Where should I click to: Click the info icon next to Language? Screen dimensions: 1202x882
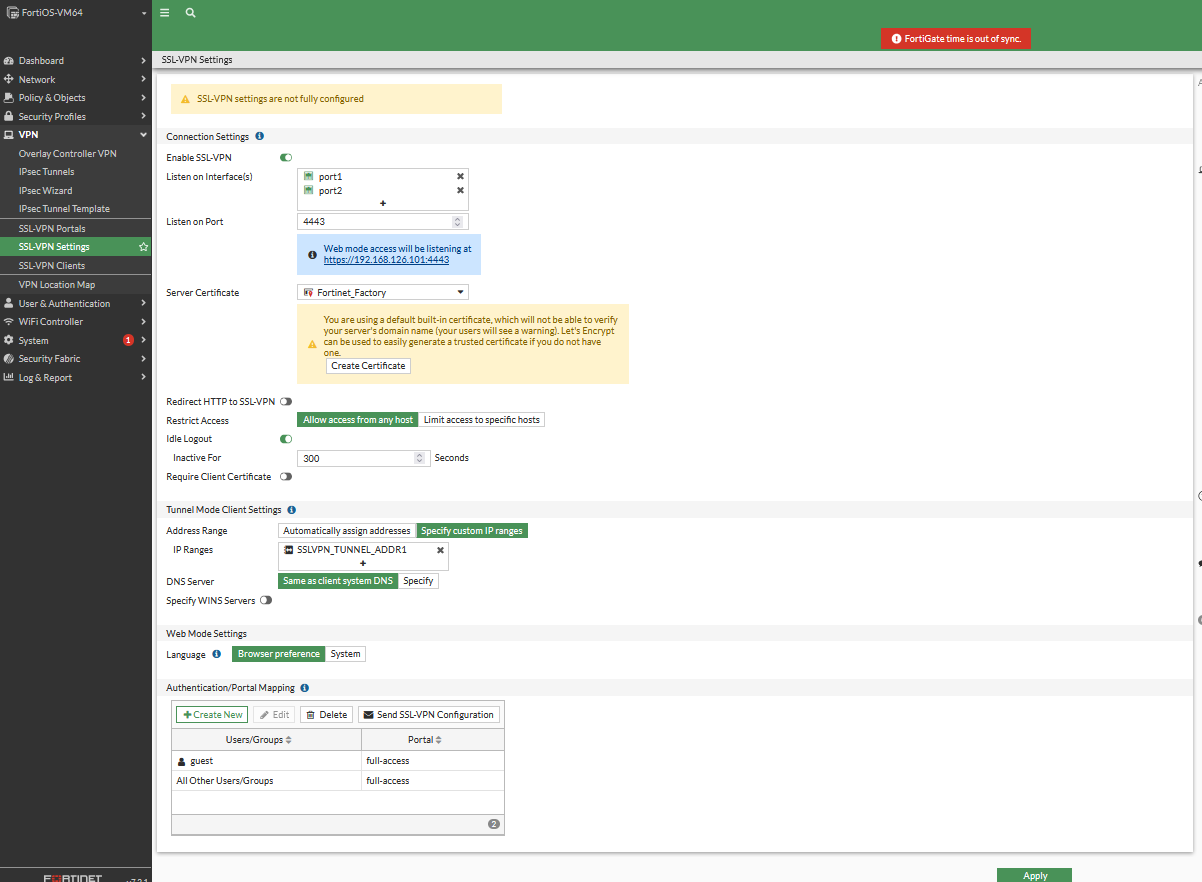(x=217, y=654)
